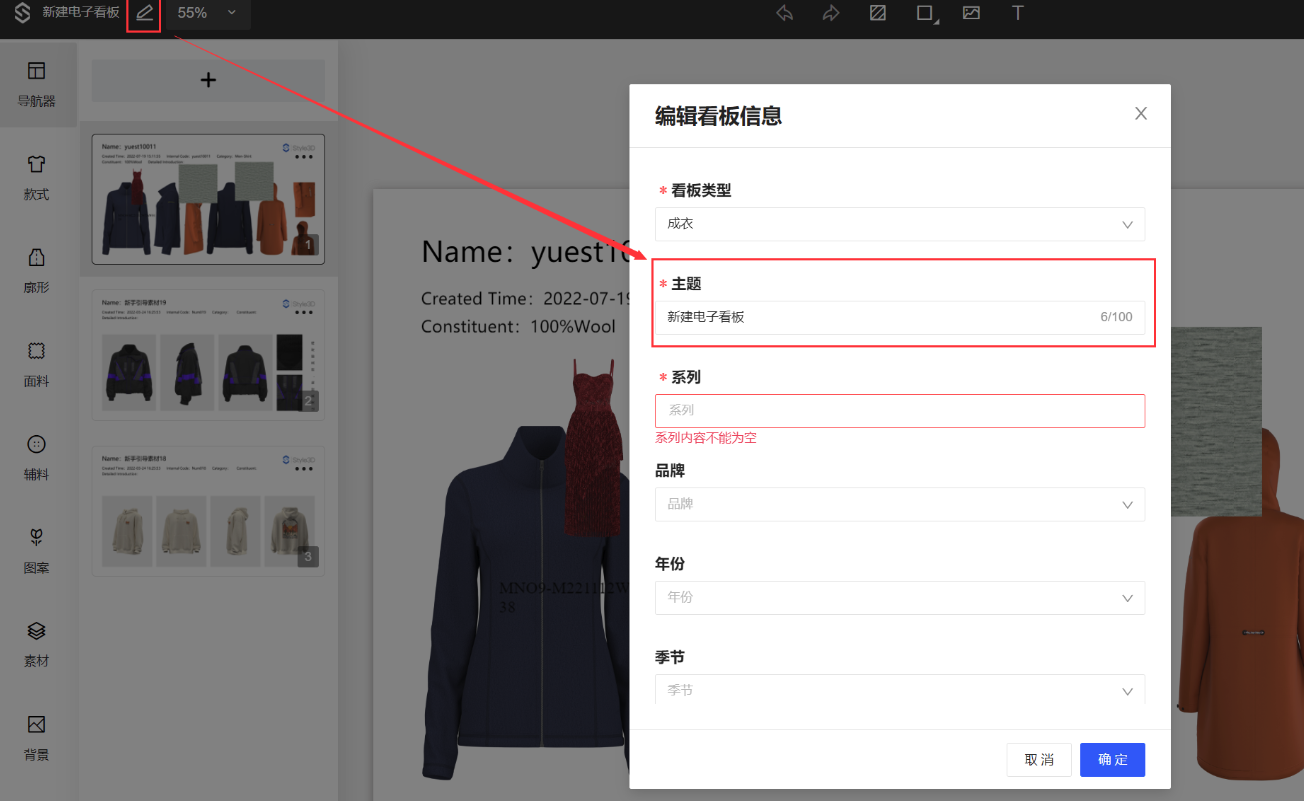The height and width of the screenshot is (801, 1304).
Task: Click the 系列 series input field
Action: point(899,411)
